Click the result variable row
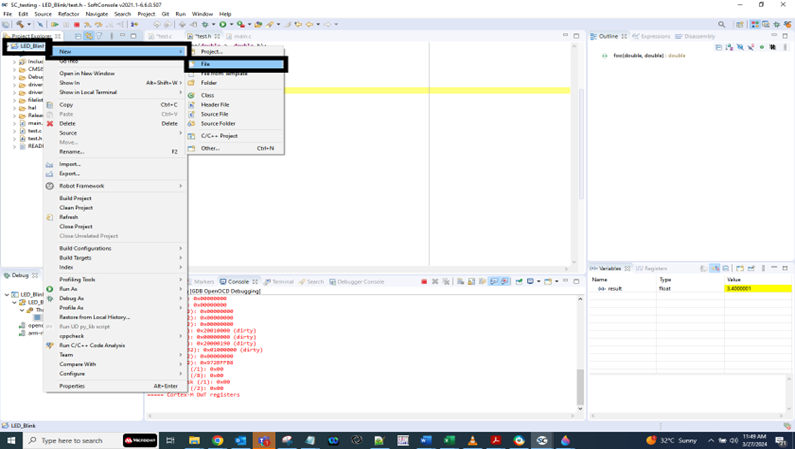Screen dimensions: 795x449 pyautogui.click(x=690, y=289)
